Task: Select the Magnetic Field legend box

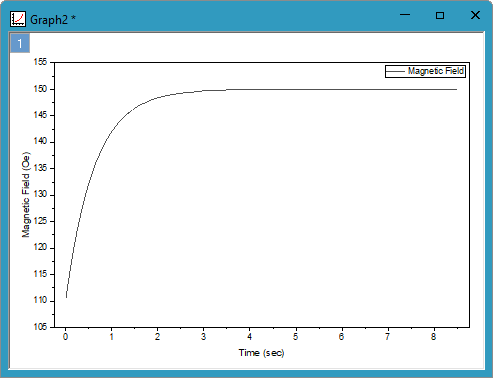Action: 425,71
